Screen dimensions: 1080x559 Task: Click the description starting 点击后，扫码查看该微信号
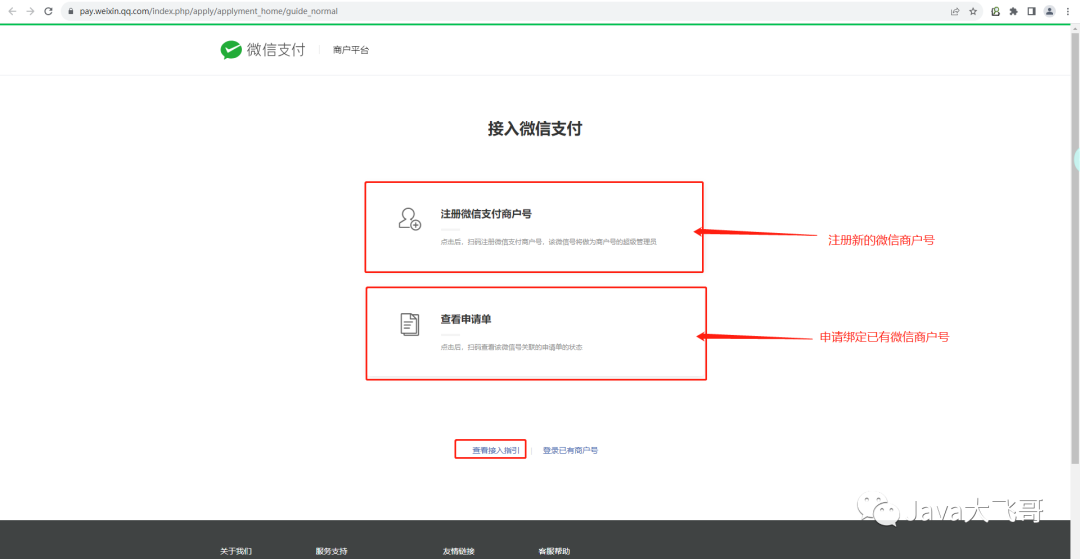(511, 347)
